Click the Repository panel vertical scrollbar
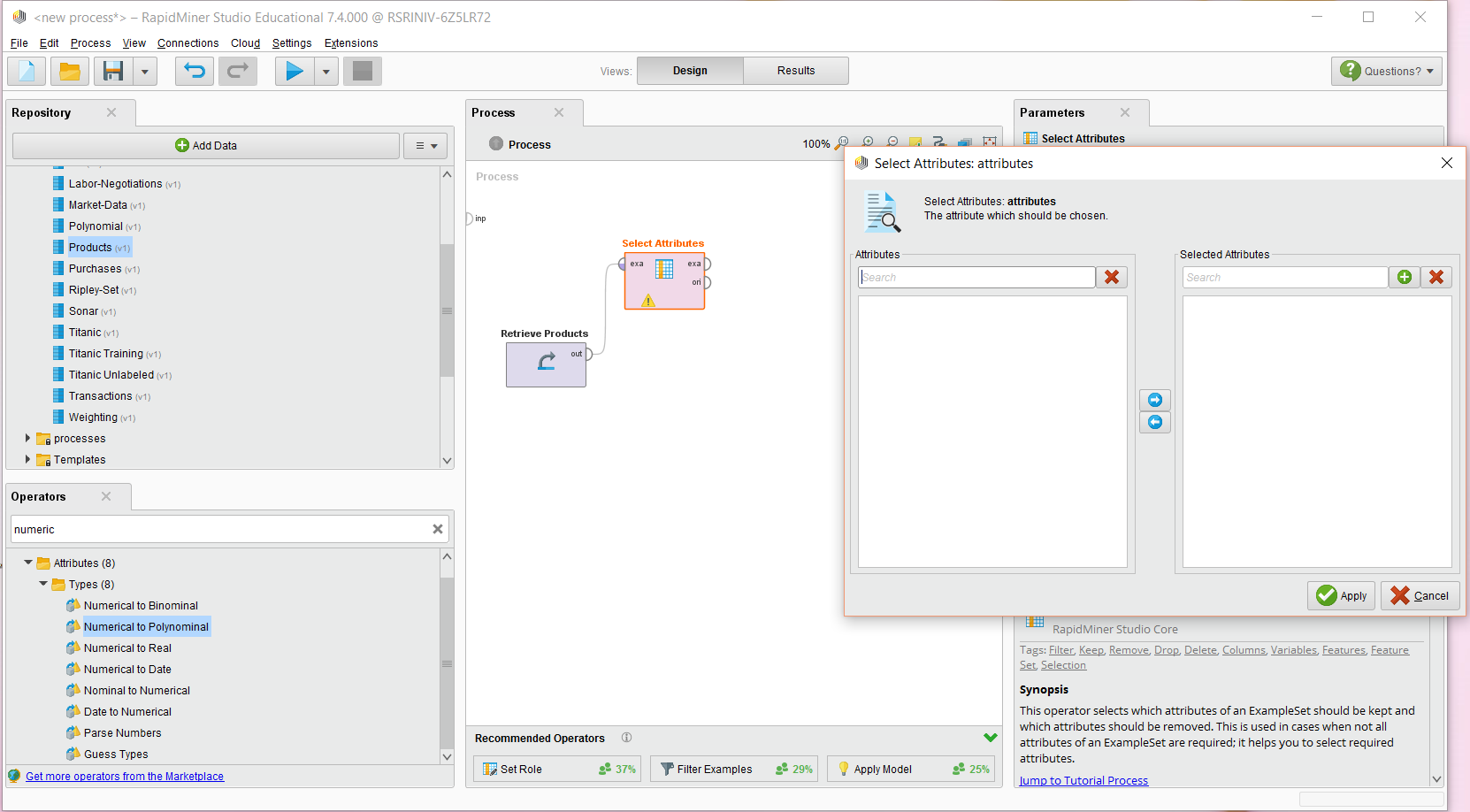Viewport: 1470px width, 812px height. (447, 310)
